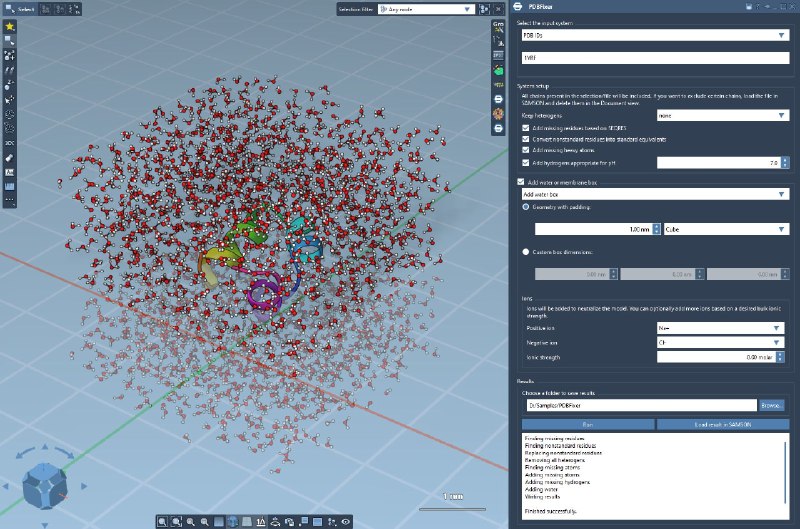Toggle Add missing heavy atoms checkbox

[x=526, y=150]
